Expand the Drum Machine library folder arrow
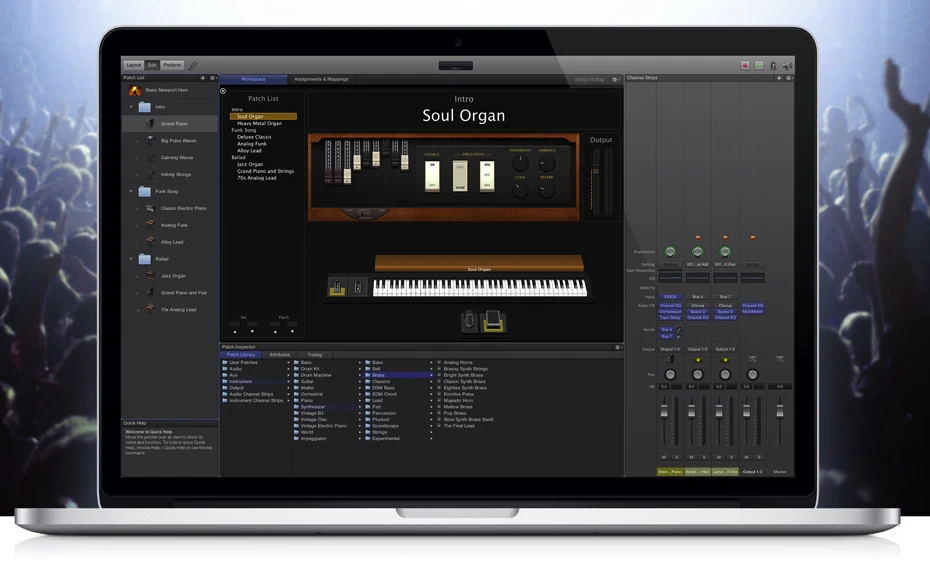The height and width of the screenshot is (569, 930). 359,375
